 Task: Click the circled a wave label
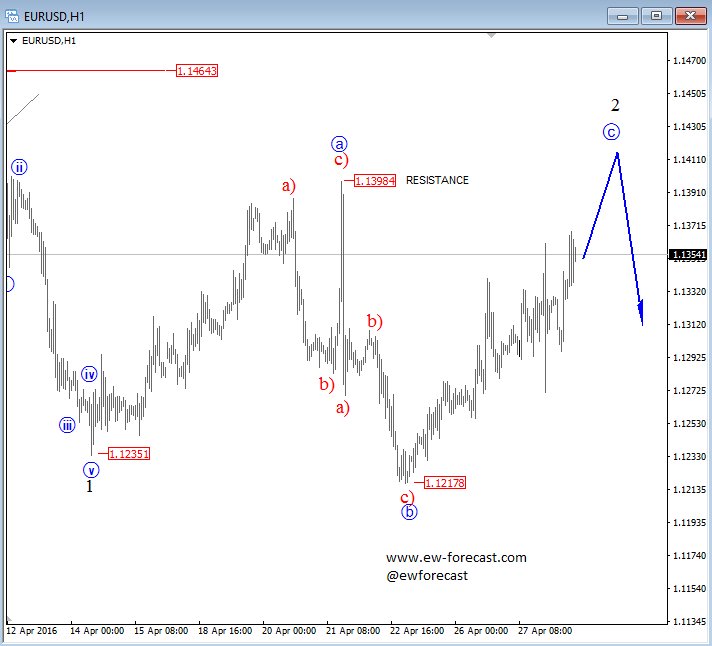point(339,144)
